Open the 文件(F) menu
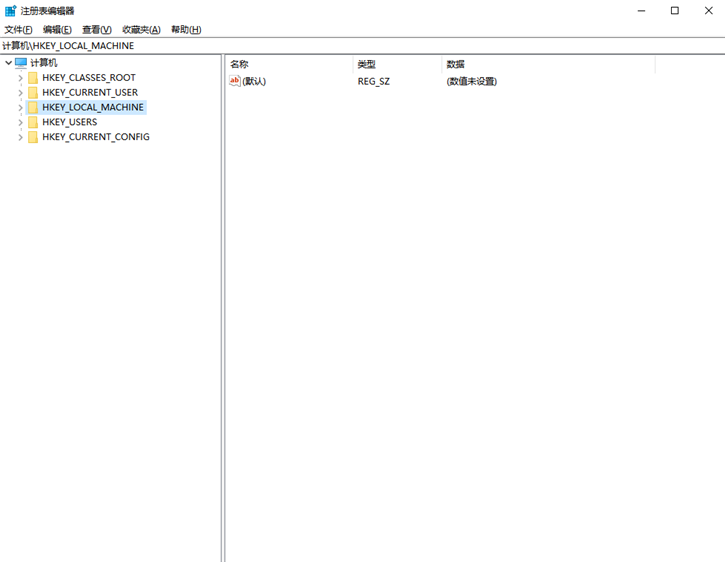The width and height of the screenshot is (725, 562). 18,30
